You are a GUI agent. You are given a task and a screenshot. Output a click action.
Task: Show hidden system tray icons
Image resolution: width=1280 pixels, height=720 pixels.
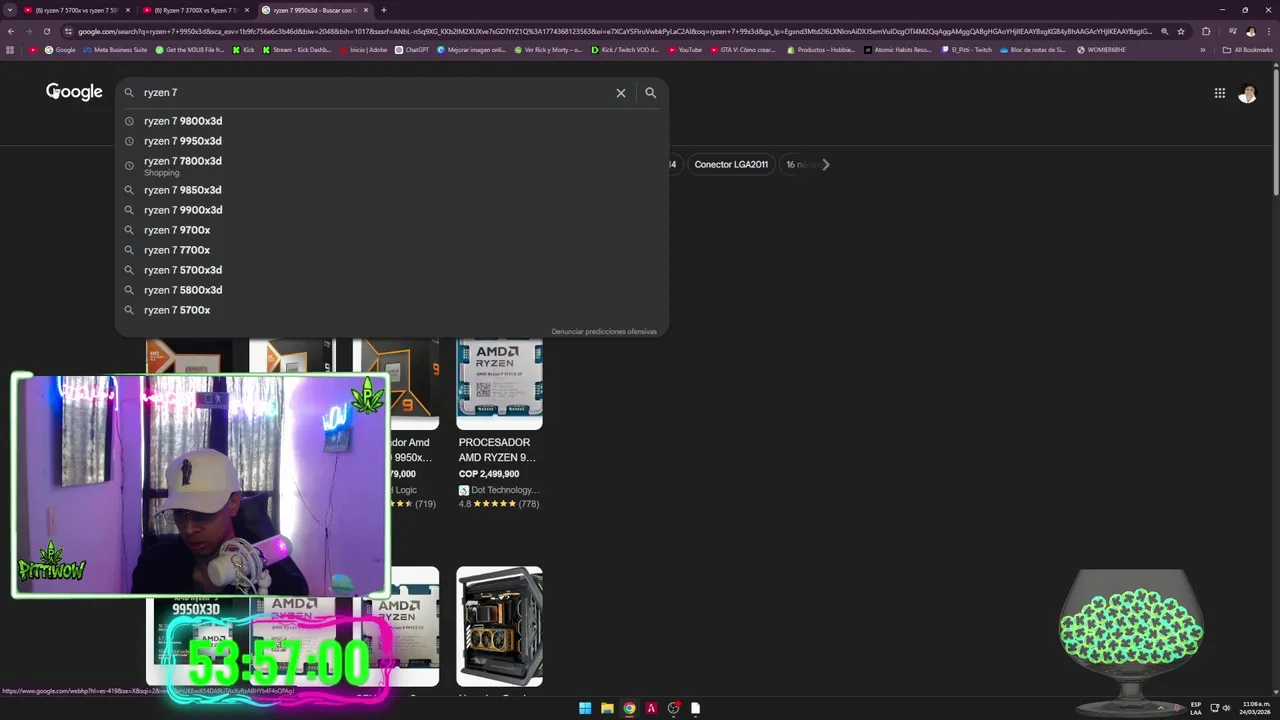pyautogui.click(x=1161, y=708)
